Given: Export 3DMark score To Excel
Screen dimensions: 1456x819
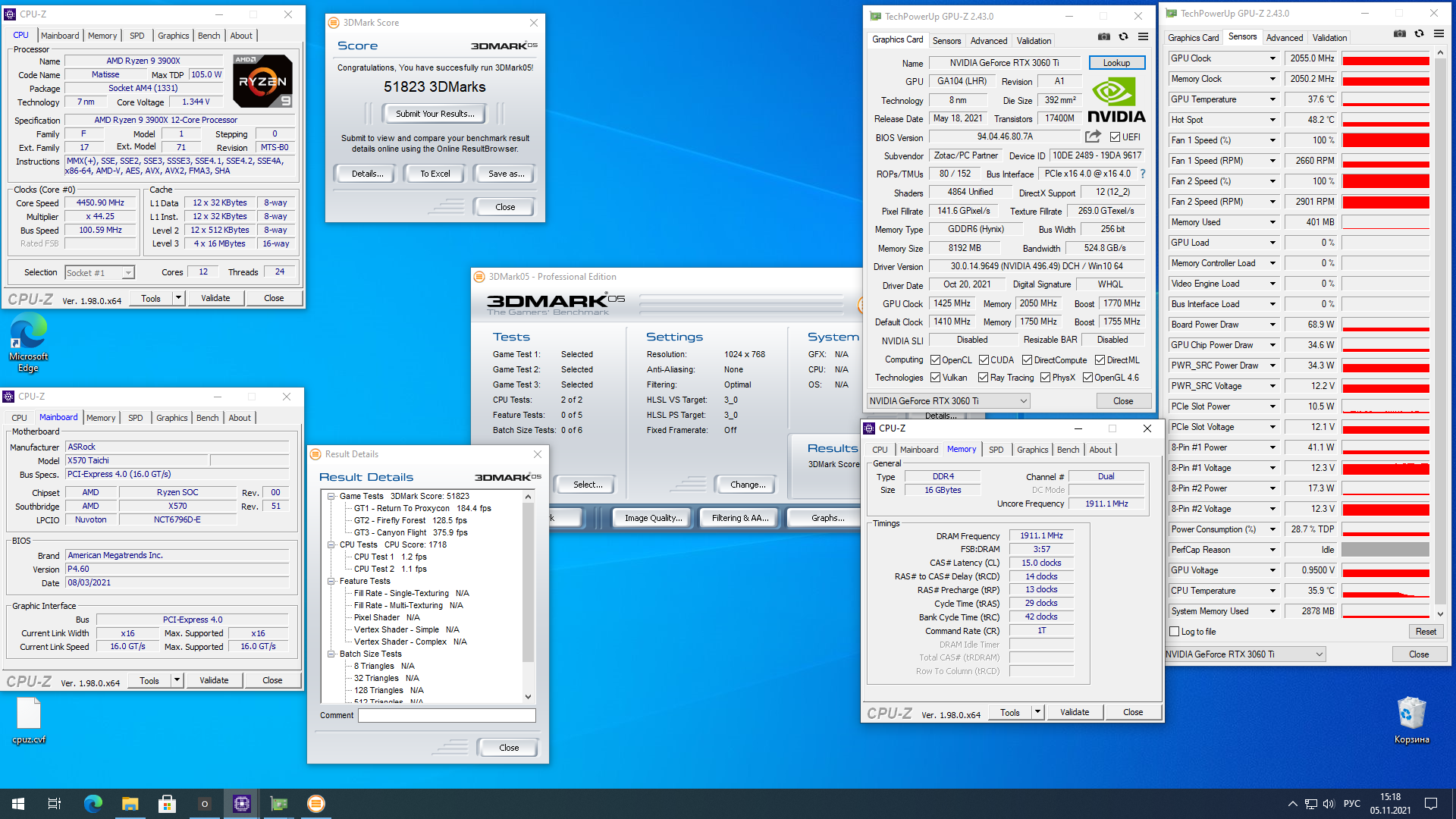Looking at the screenshot, I should point(435,174).
